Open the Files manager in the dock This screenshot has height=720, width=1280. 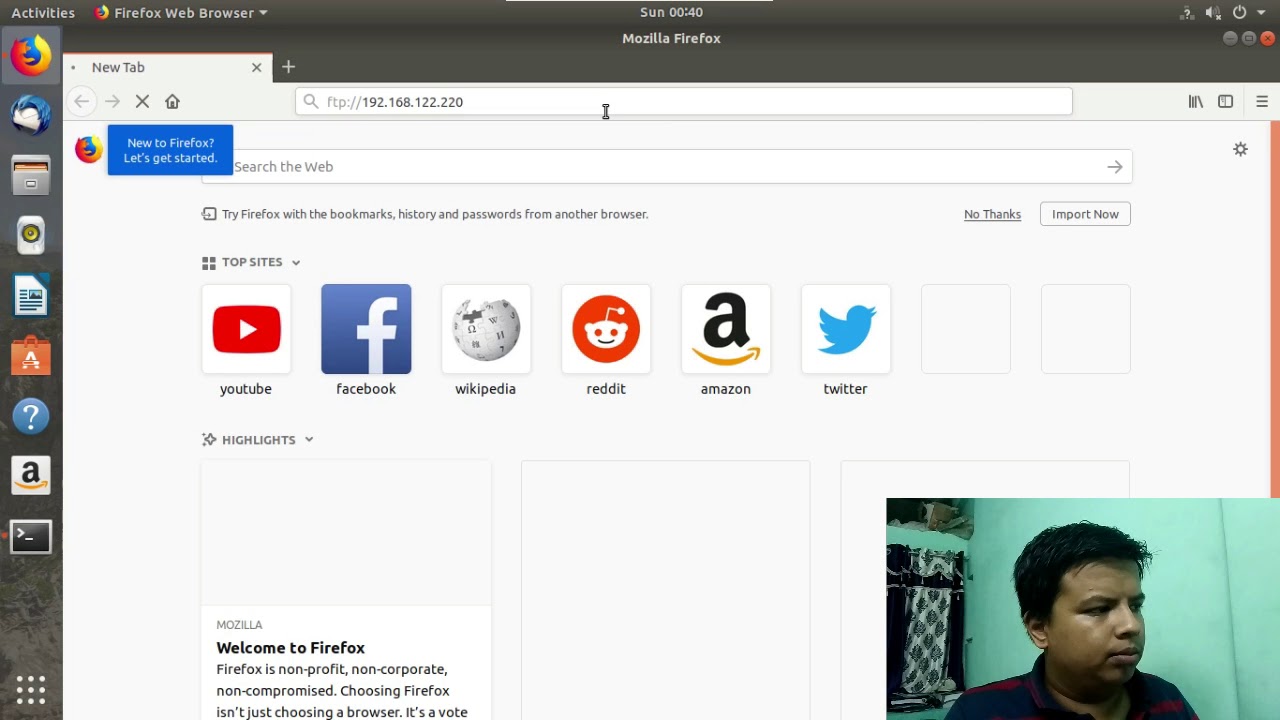click(x=31, y=175)
